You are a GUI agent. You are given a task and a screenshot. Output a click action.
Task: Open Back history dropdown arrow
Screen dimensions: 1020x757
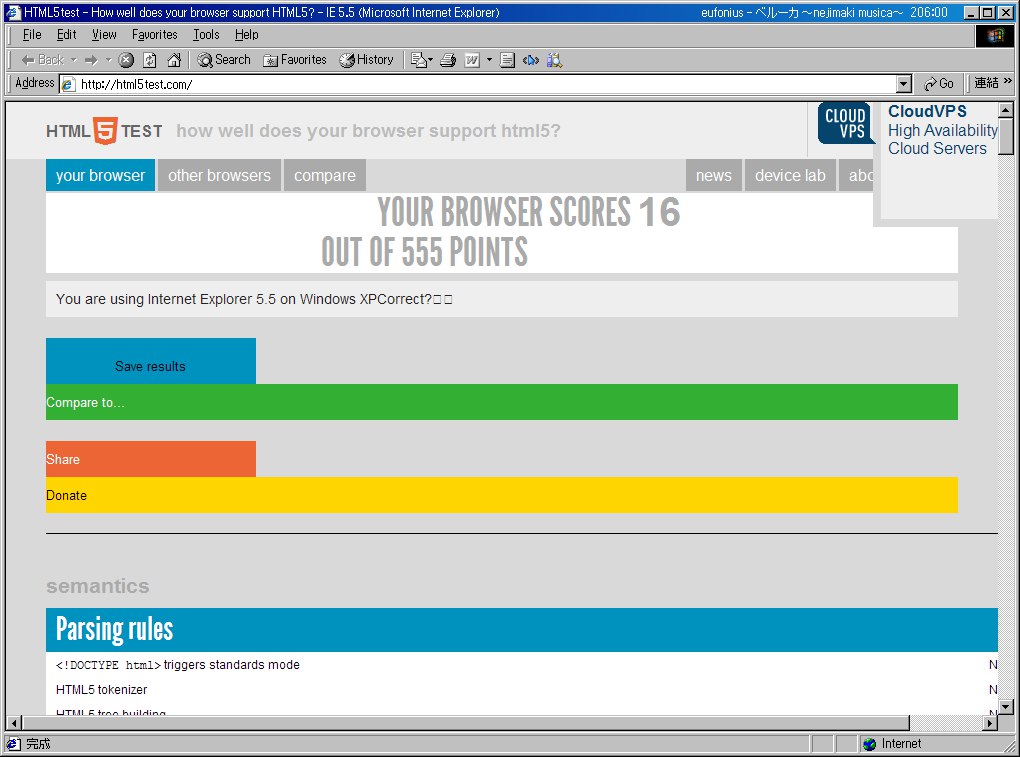74,60
